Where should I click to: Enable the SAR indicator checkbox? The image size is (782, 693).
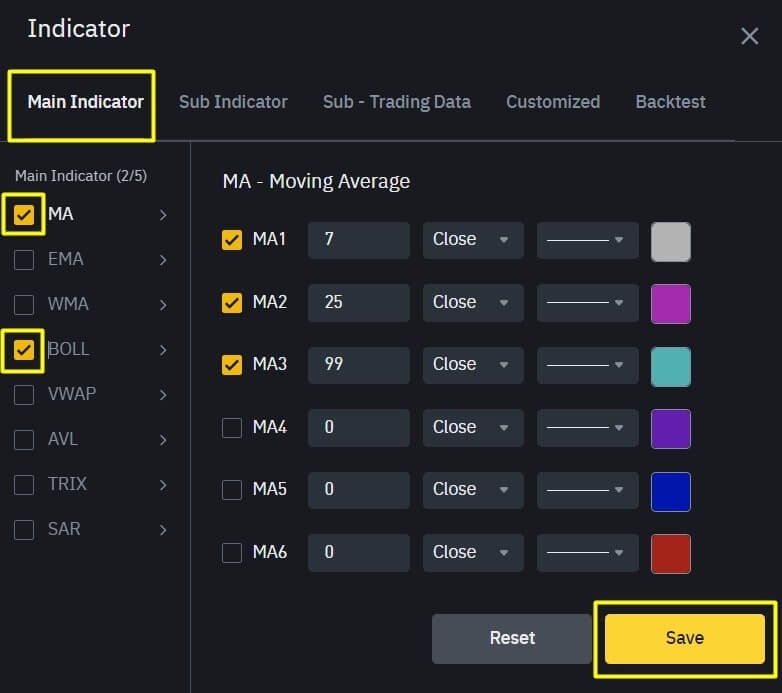(23, 530)
